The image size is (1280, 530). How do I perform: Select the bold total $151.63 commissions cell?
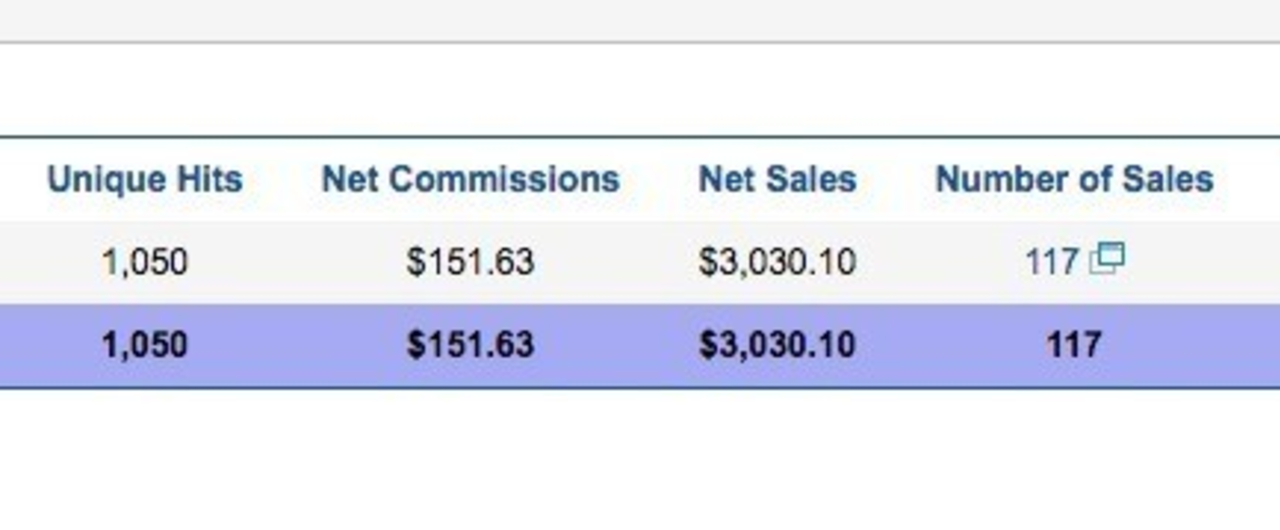pyautogui.click(x=470, y=345)
